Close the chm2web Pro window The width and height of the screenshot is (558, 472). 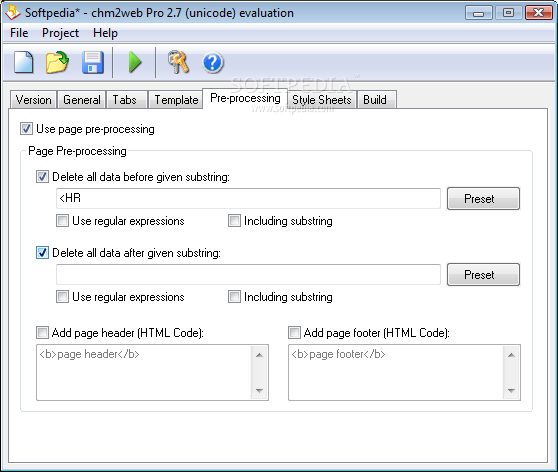[539, 13]
